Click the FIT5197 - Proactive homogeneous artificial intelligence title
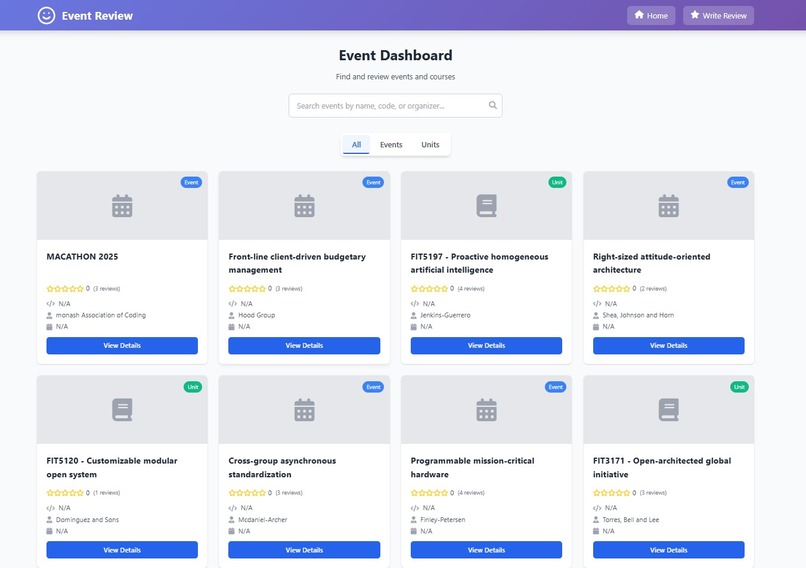The width and height of the screenshot is (806, 568). [480, 263]
